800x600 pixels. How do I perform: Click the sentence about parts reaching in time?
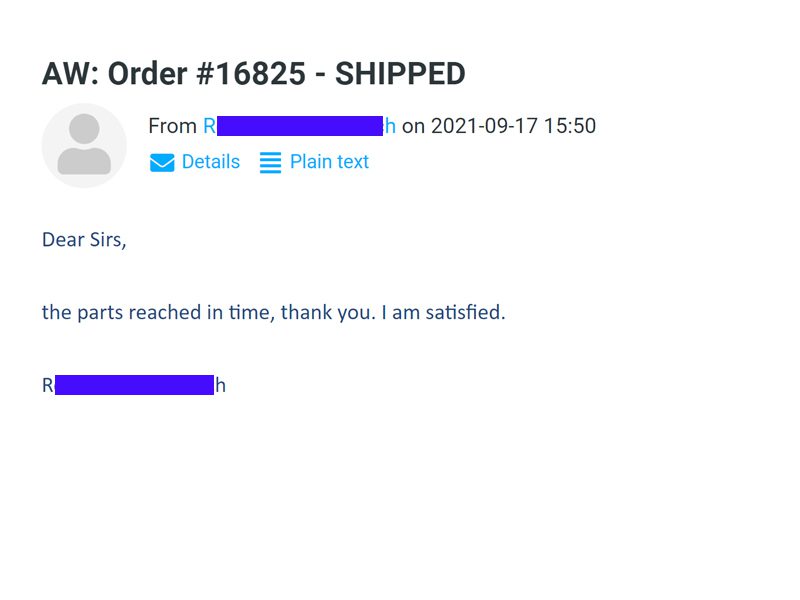coord(273,312)
